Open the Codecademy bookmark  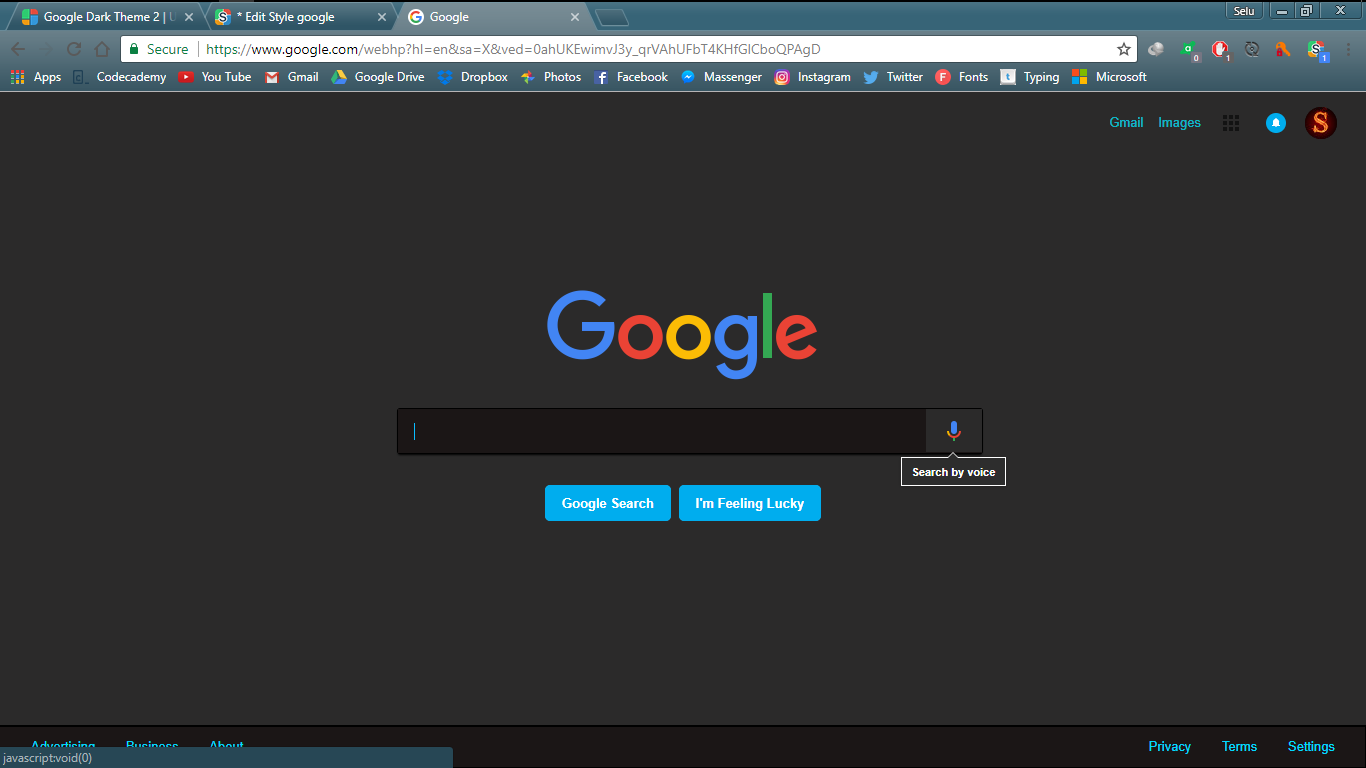119,77
